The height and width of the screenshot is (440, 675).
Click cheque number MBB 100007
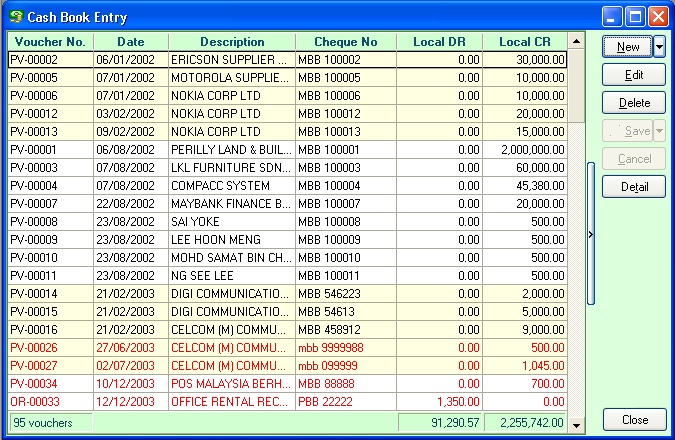[346, 204]
